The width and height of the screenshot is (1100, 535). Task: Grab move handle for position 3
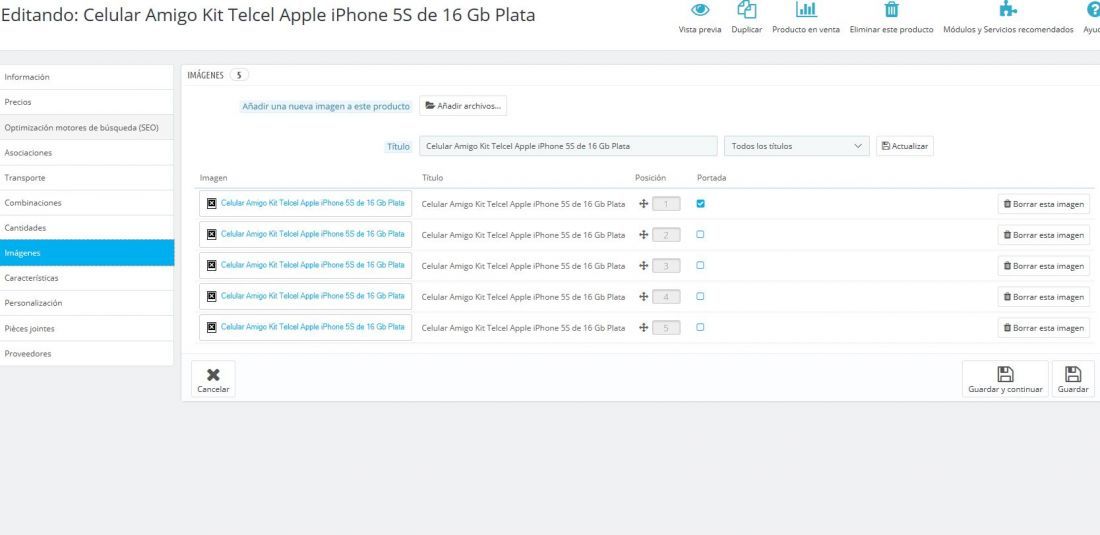click(x=643, y=266)
